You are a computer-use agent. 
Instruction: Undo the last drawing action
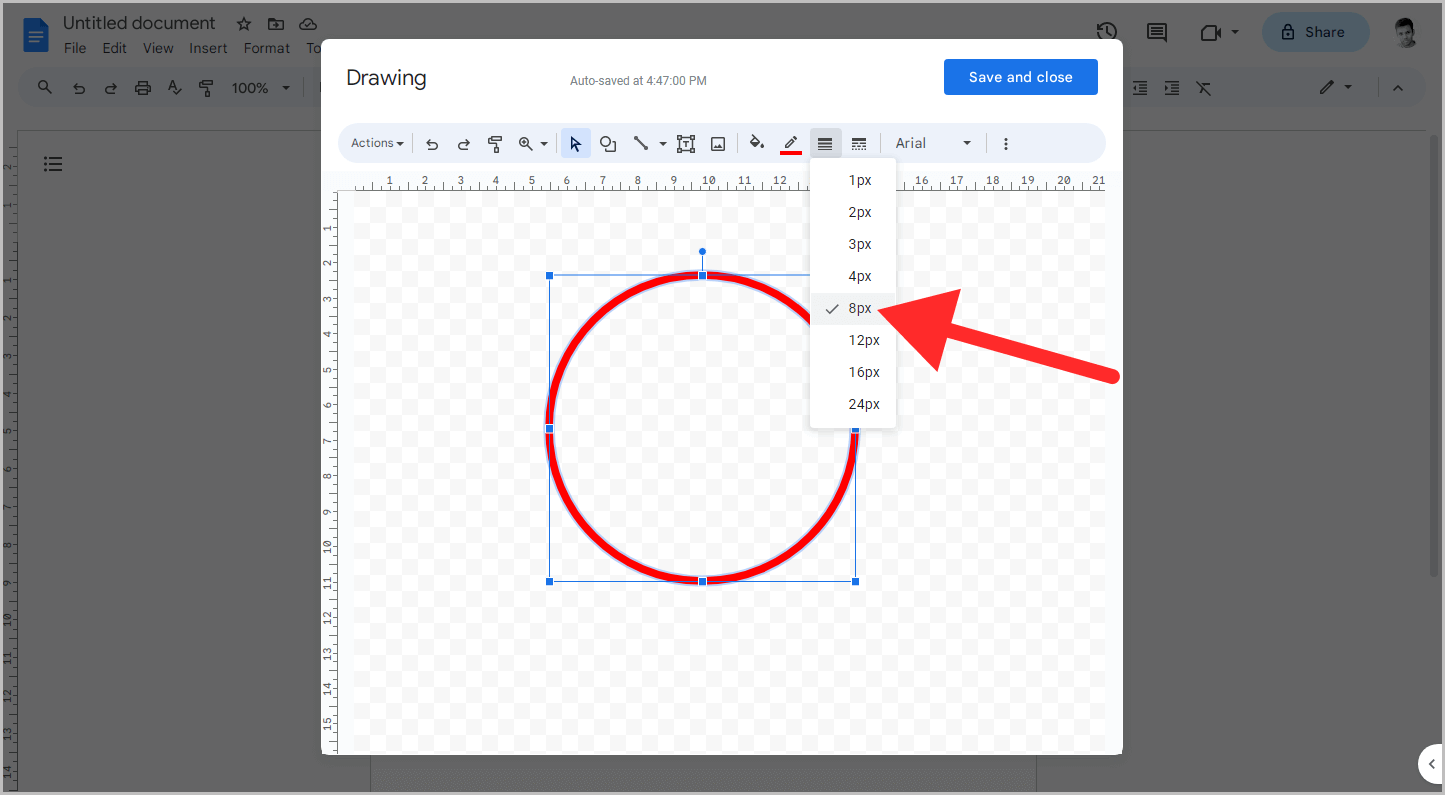[431, 143]
